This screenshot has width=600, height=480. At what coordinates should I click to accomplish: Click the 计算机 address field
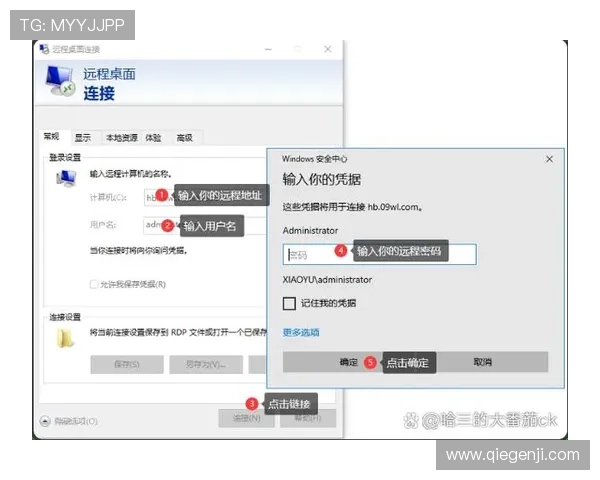(x=205, y=197)
